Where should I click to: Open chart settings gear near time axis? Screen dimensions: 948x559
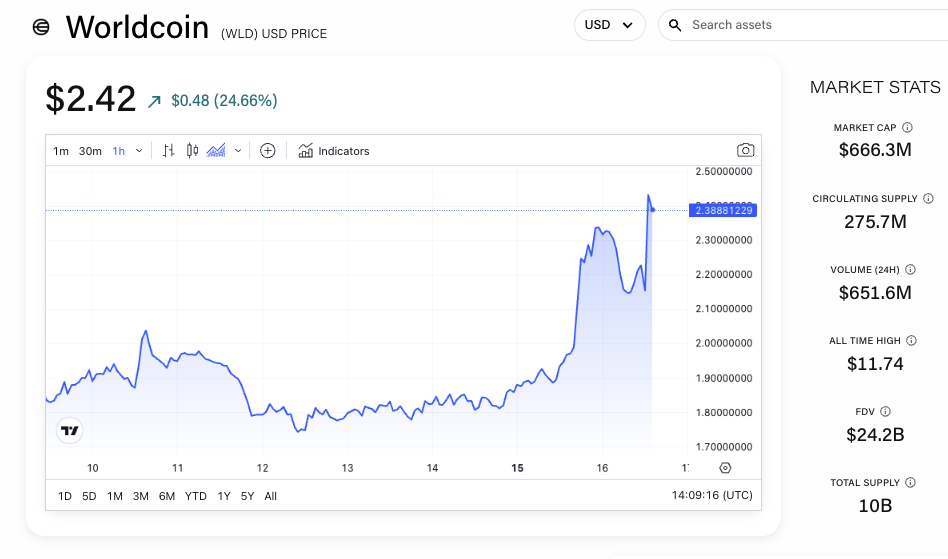[x=725, y=468]
